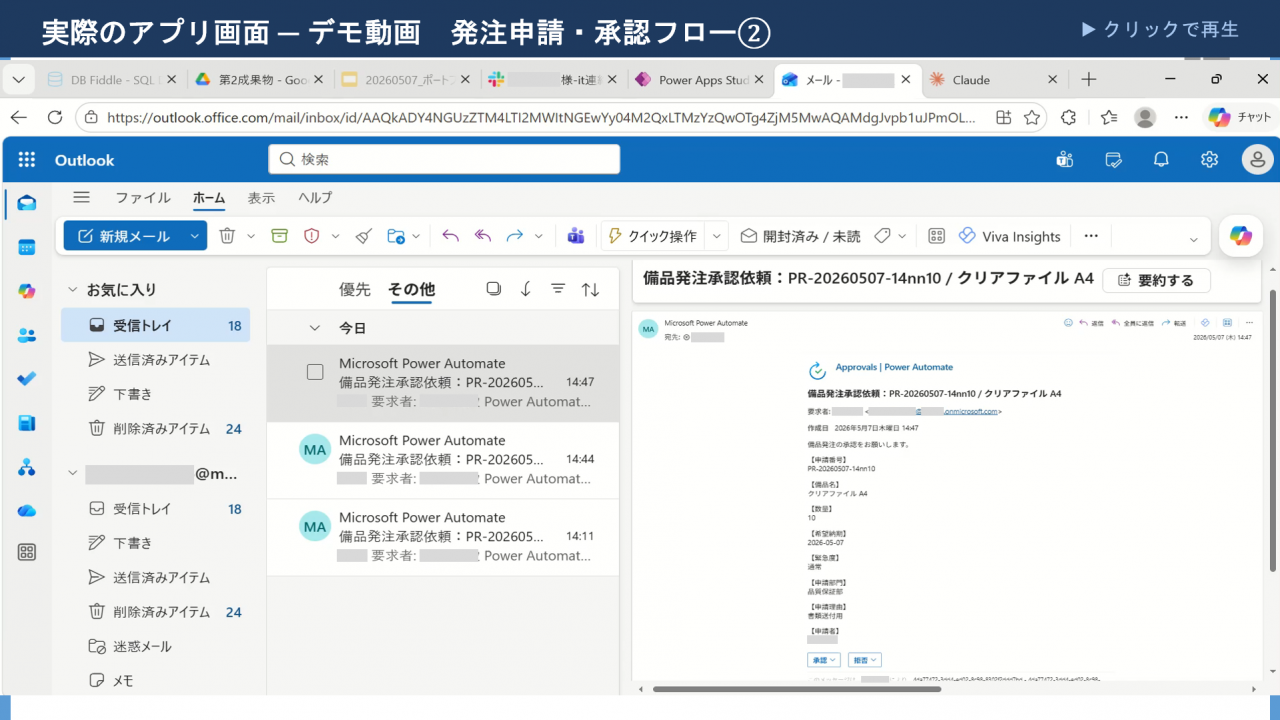Open the 14:11 Power Automate message

click(x=443, y=537)
